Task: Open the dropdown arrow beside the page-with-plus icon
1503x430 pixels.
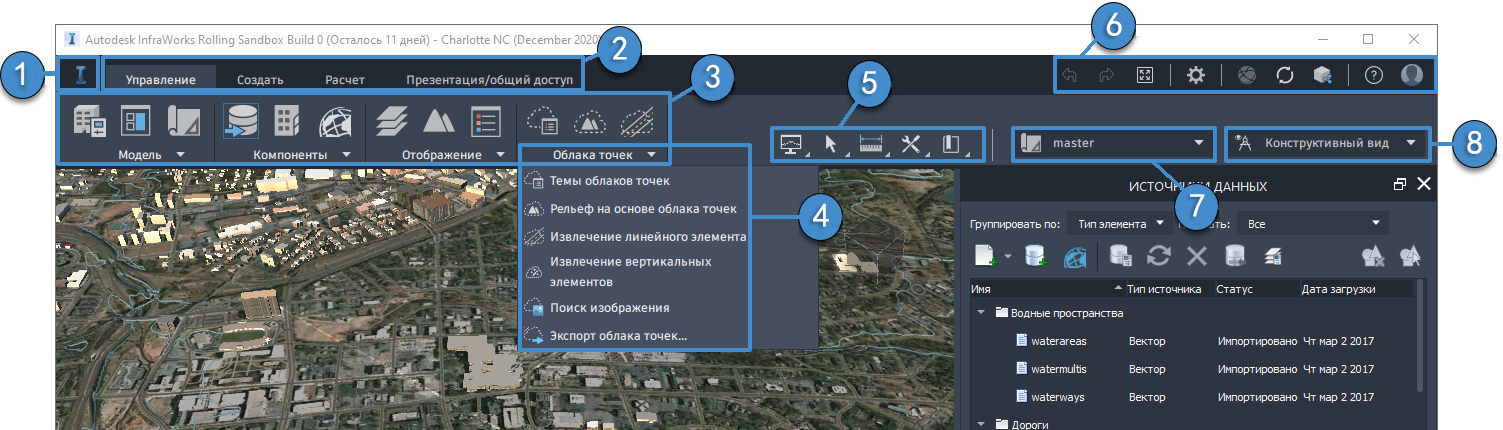Action: pyautogui.click(x=1008, y=257)
